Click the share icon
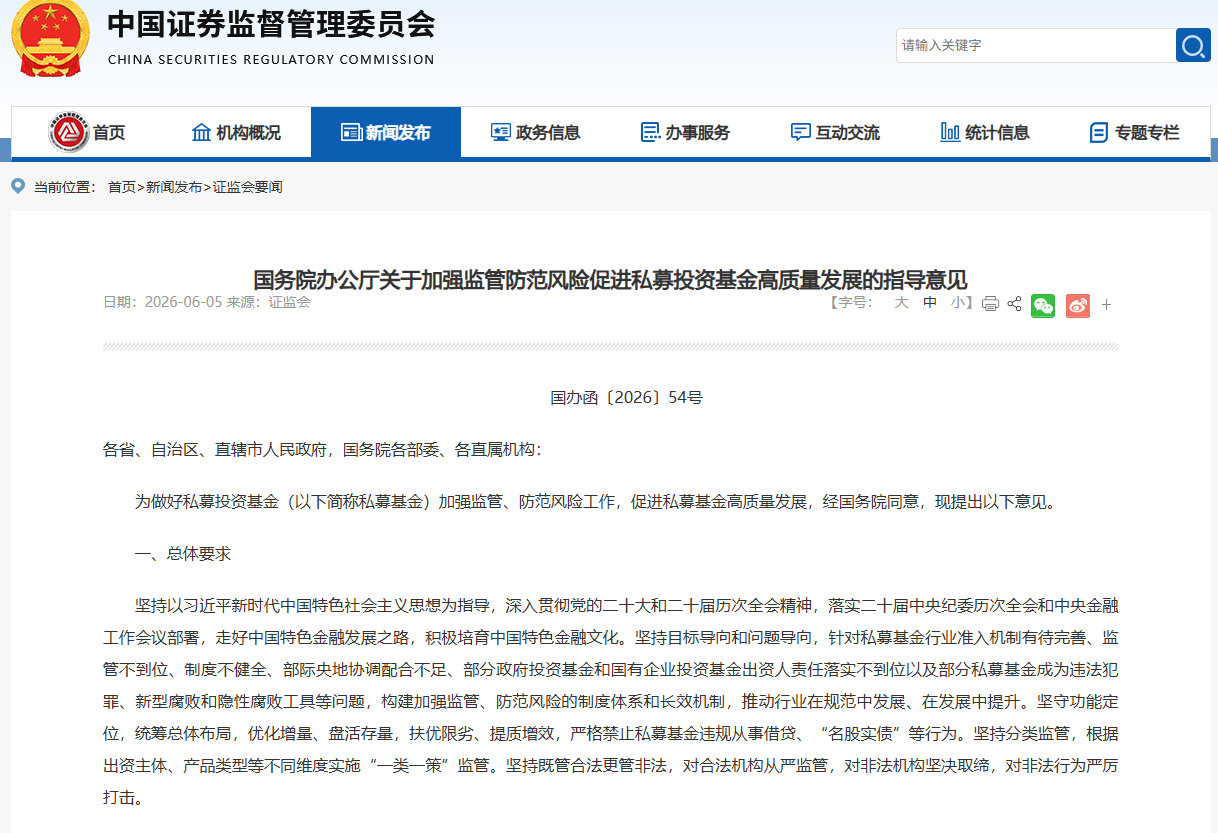The image size is (1218, 833). [x=1014, y=304]
